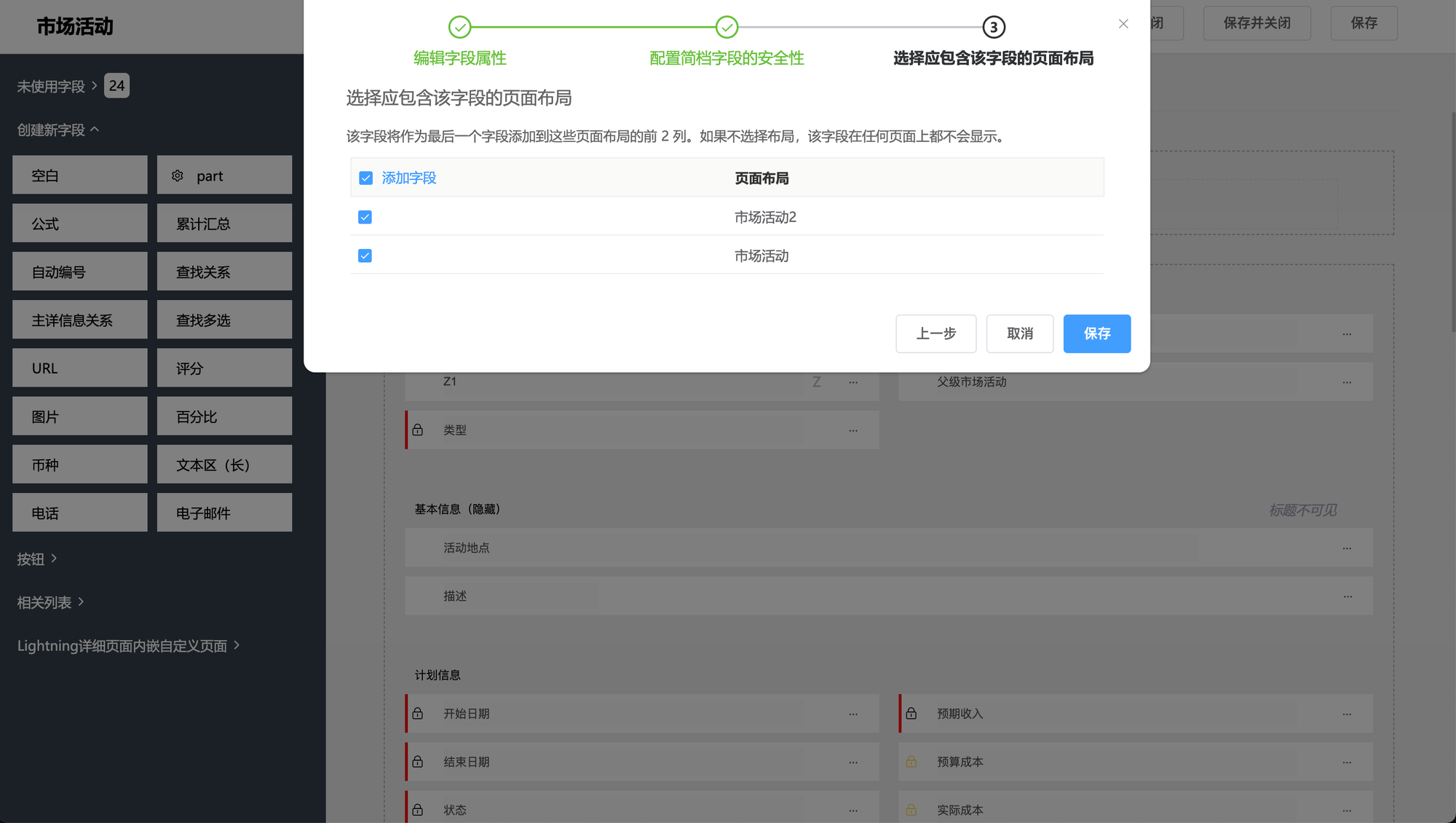Click yellow lock icon beside 预算成本
This screenshot has width=1456, height=823.
coord(911,762)
